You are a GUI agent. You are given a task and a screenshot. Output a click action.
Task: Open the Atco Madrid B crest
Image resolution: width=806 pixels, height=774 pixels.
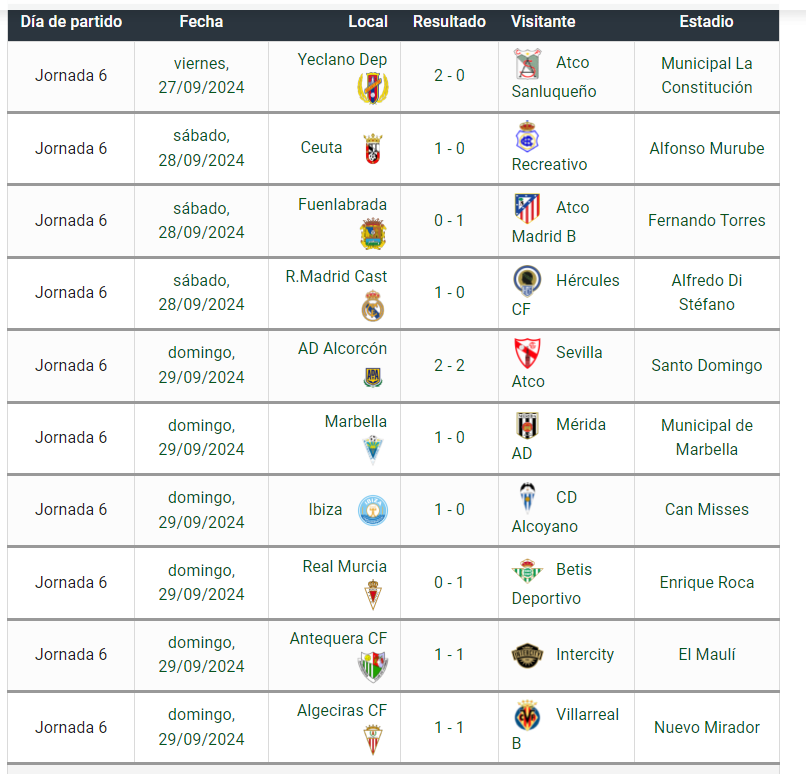527,208
